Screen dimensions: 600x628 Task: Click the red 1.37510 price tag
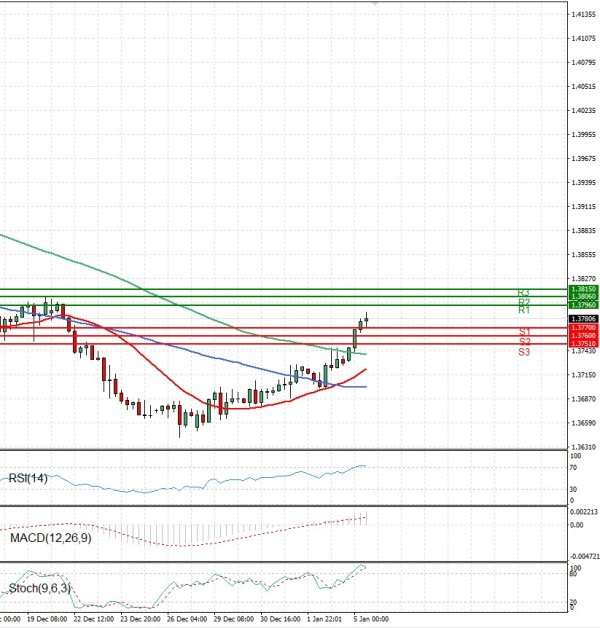pyautogui.click(x=582, y=343)
